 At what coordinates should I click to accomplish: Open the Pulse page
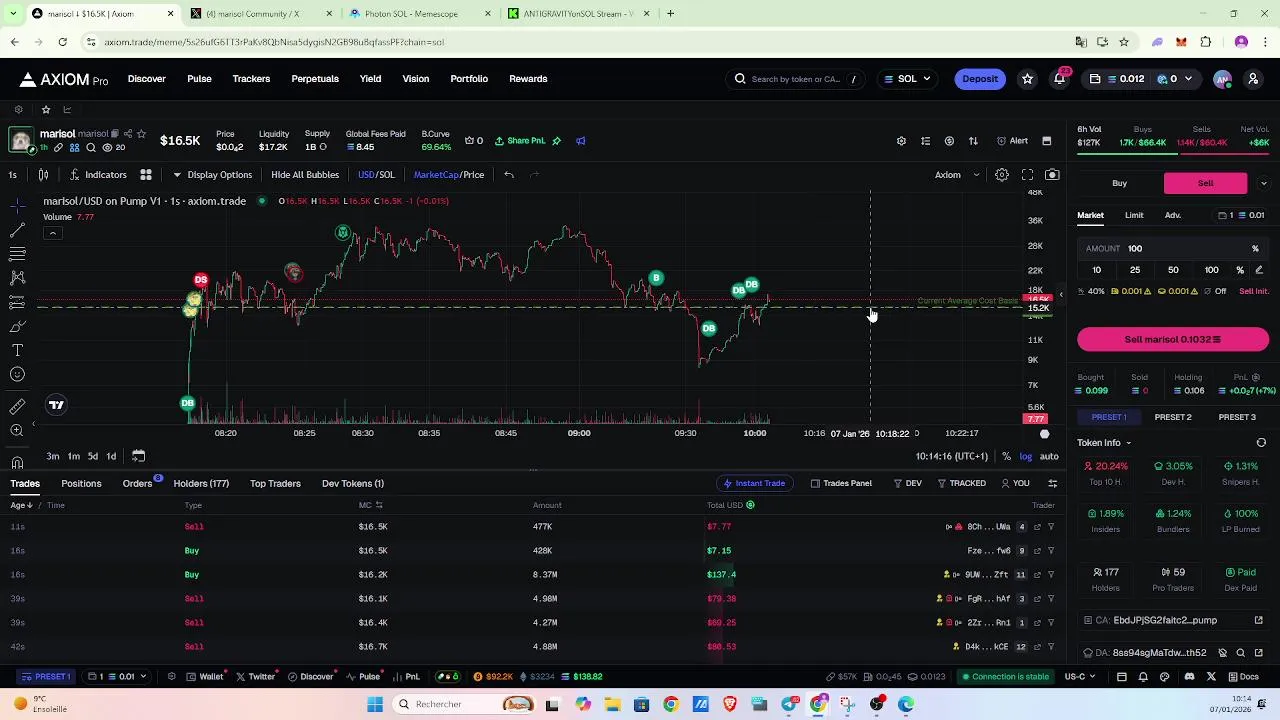point(199,79)
